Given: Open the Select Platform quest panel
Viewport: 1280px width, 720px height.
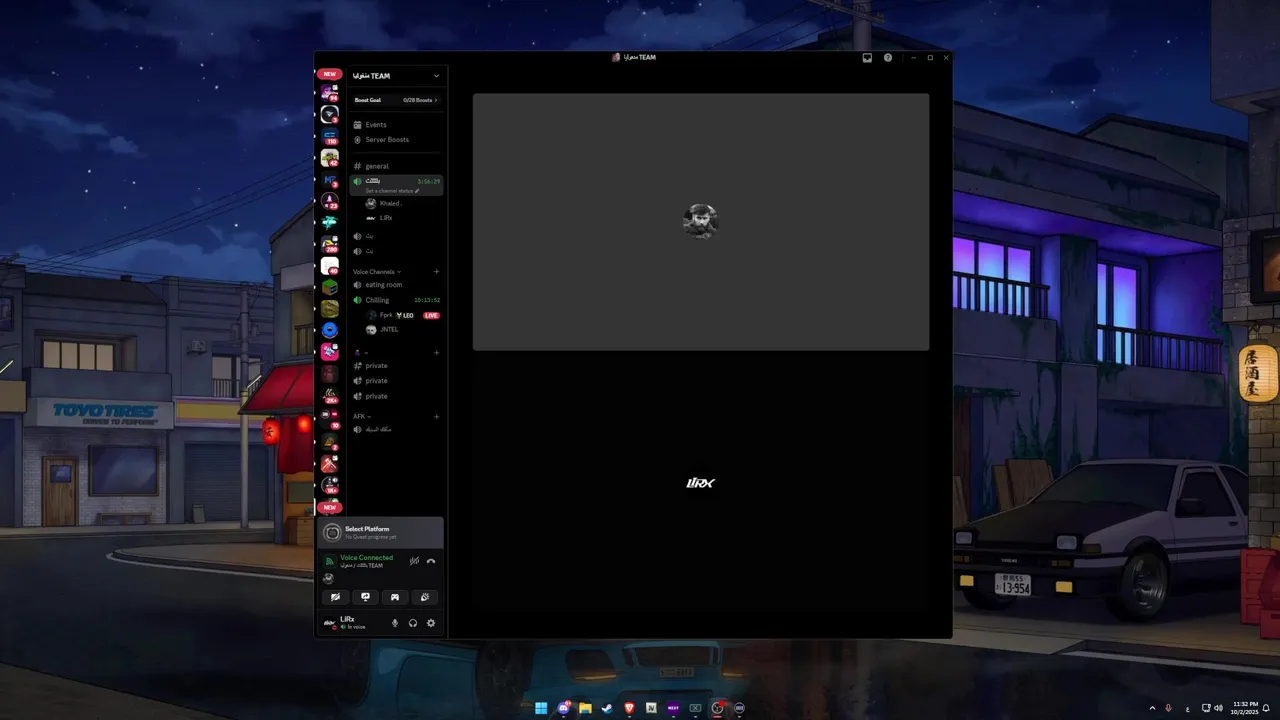Looking at the screenshot, I should pos(380,532).
